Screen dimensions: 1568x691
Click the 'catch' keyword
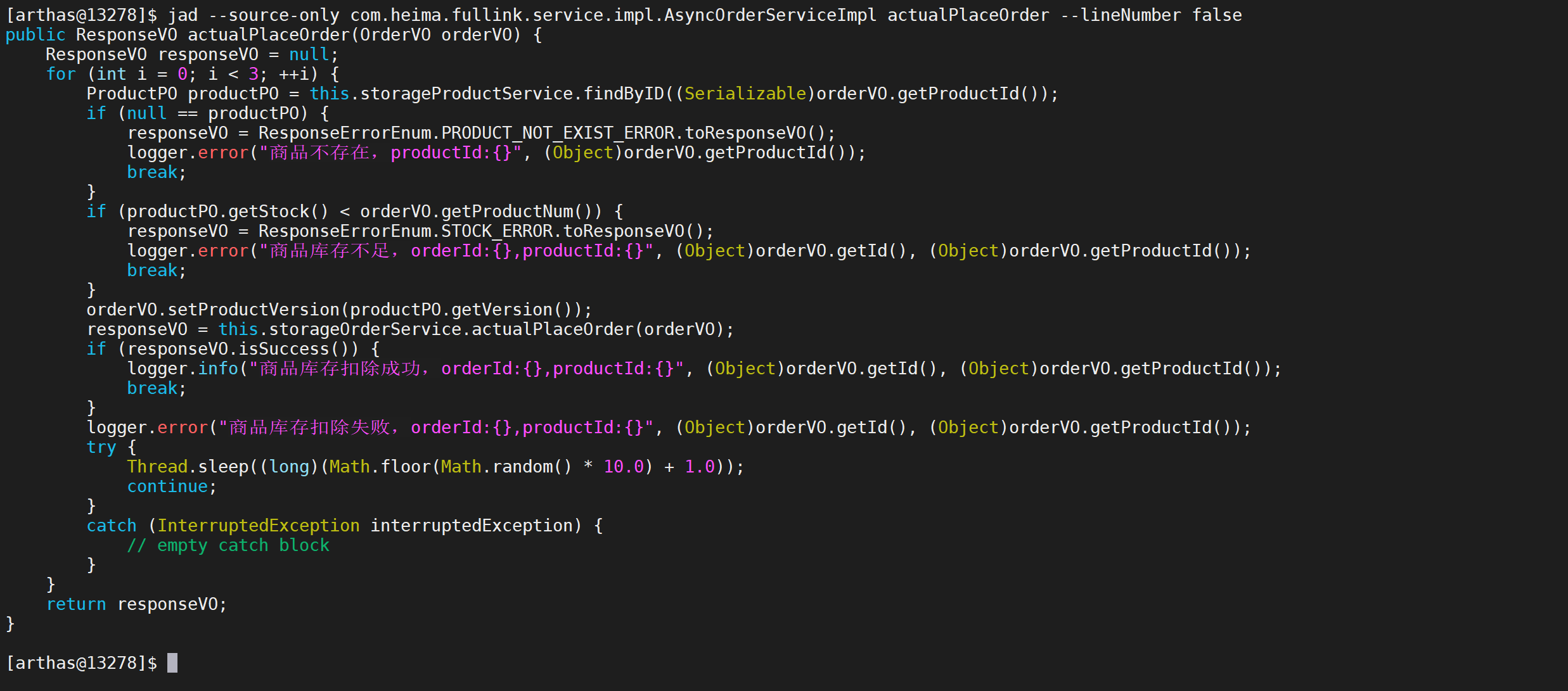[x=112, y=526]
